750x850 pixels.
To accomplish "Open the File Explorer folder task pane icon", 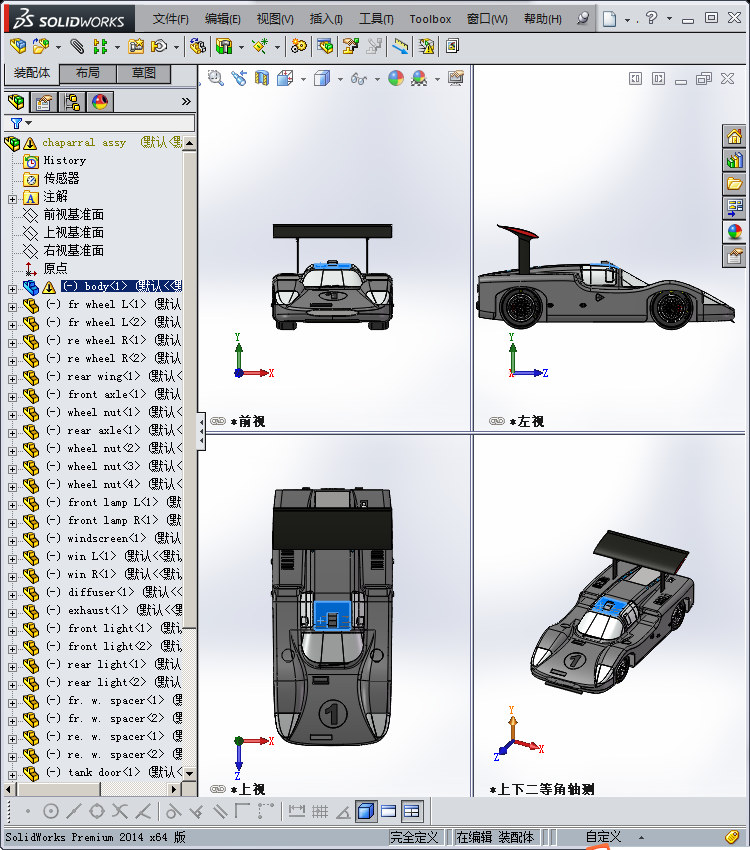I will (735, 184).
